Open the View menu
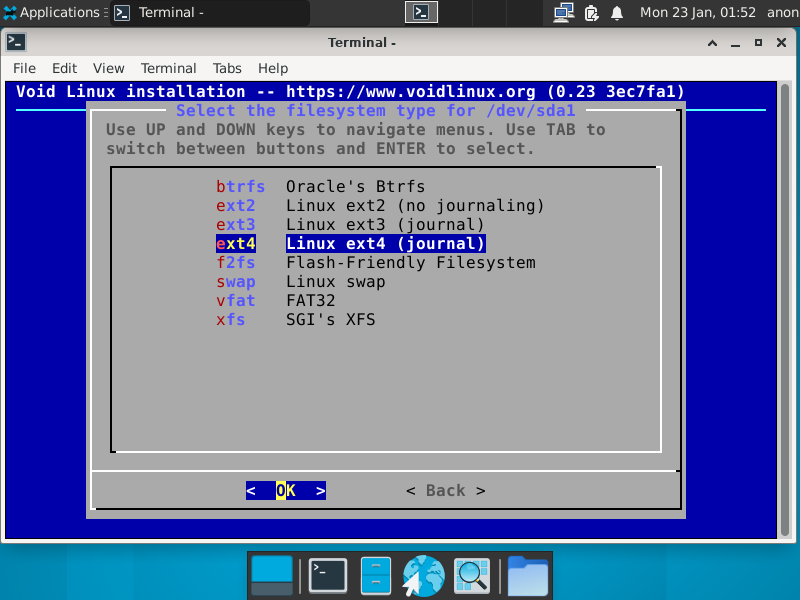This screenshot has height=600, width=800. tap(108, 68)
